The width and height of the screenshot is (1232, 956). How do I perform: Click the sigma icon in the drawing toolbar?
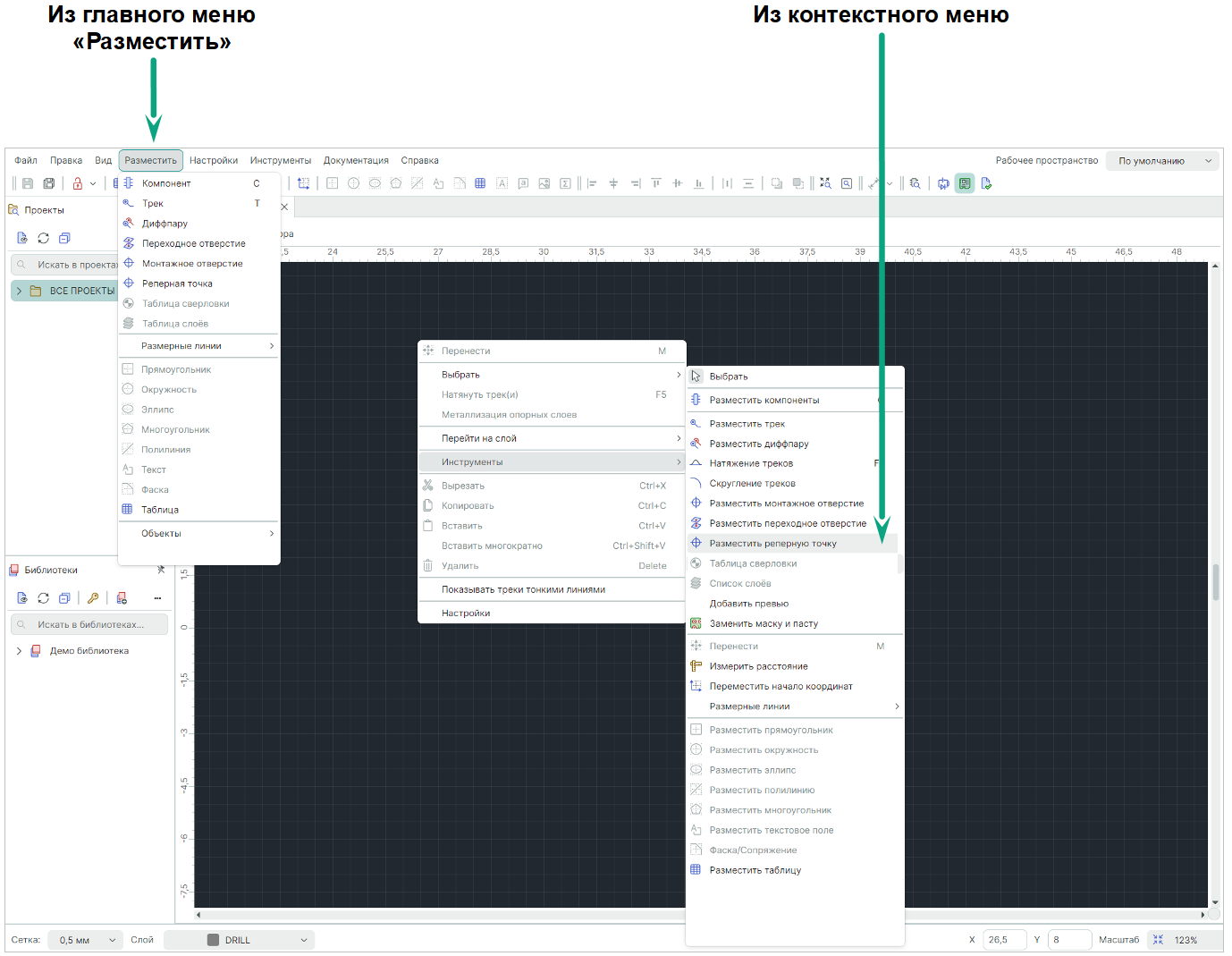[x=565, y=183]
